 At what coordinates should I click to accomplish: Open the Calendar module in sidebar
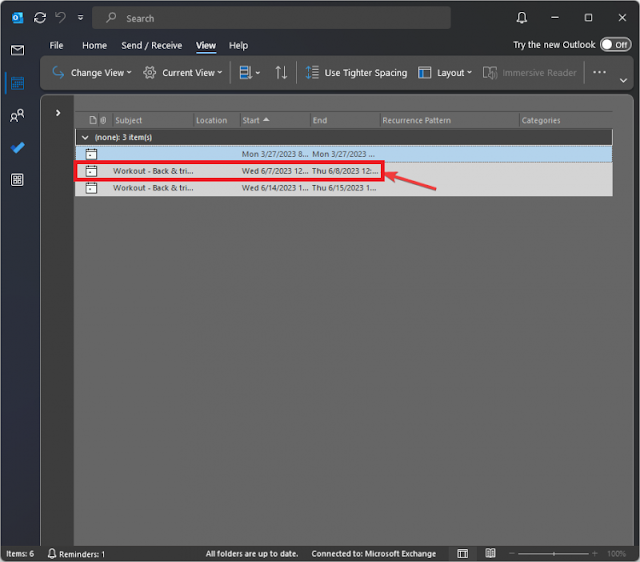coord(17,83)
